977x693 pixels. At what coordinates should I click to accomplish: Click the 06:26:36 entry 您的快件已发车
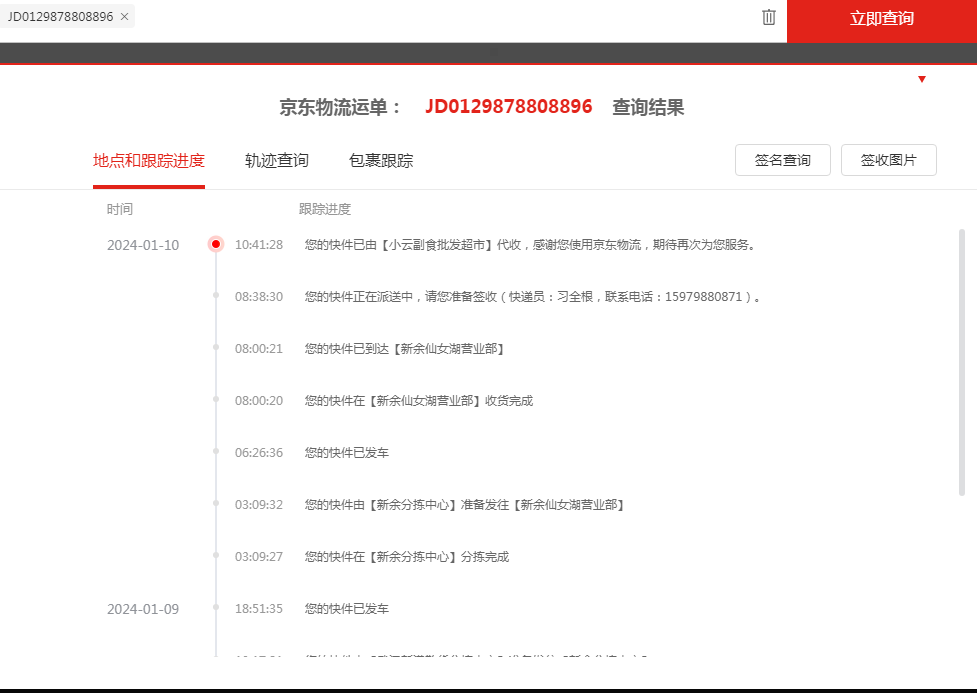[x=346, y=452]
